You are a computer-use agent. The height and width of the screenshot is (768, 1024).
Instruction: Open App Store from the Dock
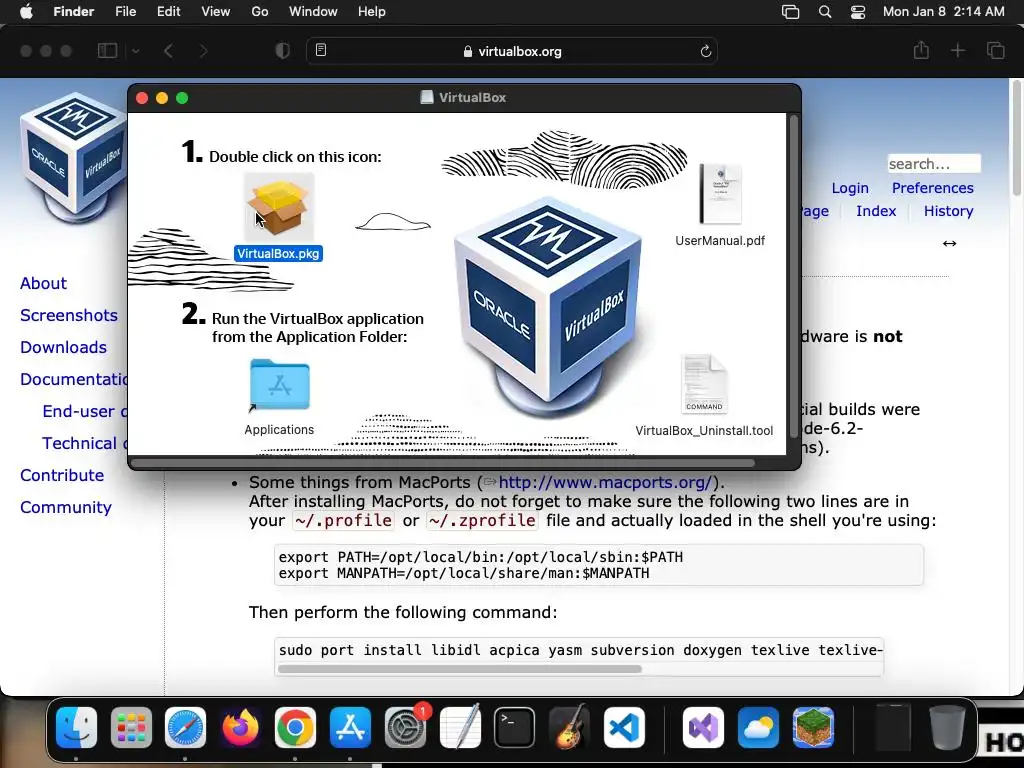tap(350, 727)
